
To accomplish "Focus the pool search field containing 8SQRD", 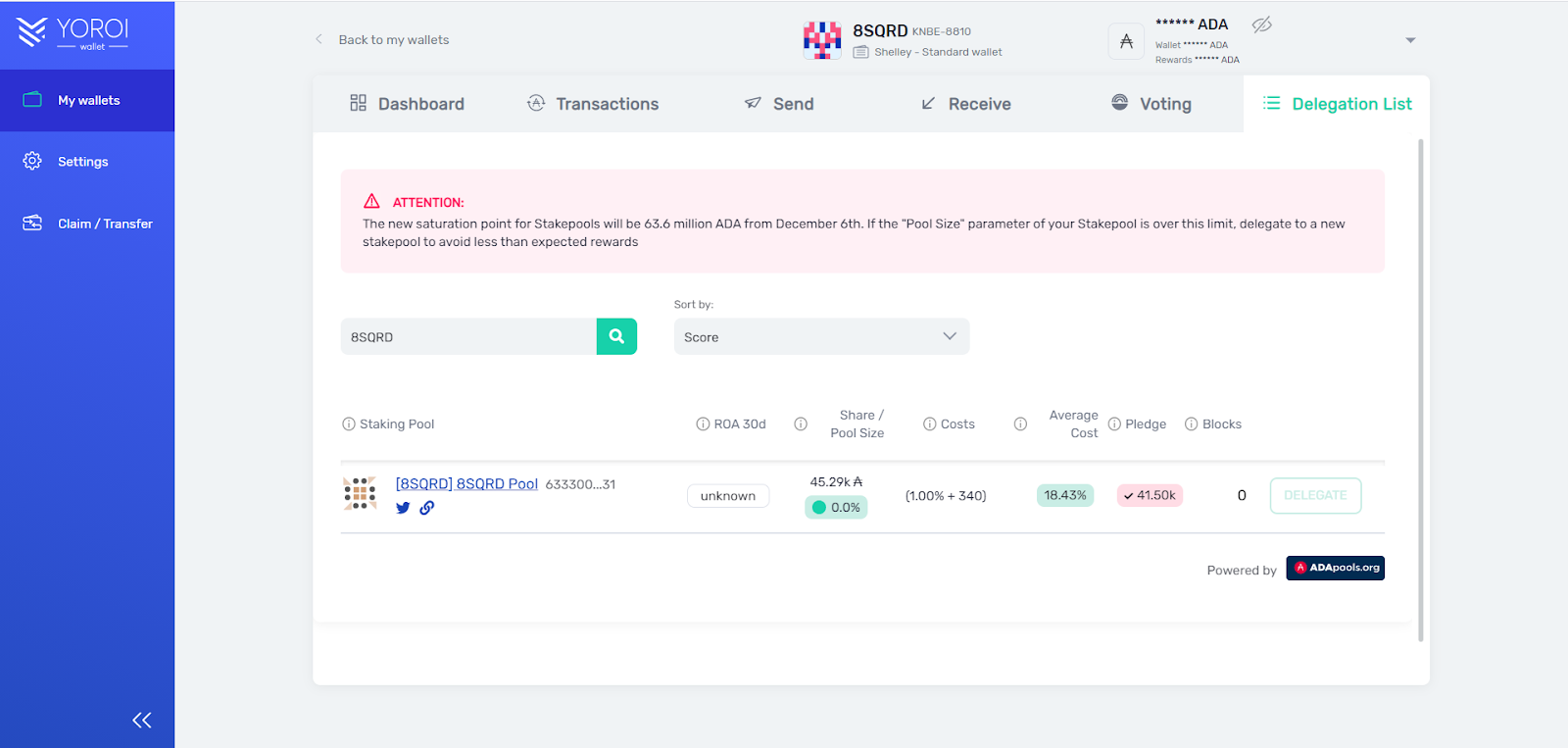I will point(468,336).
